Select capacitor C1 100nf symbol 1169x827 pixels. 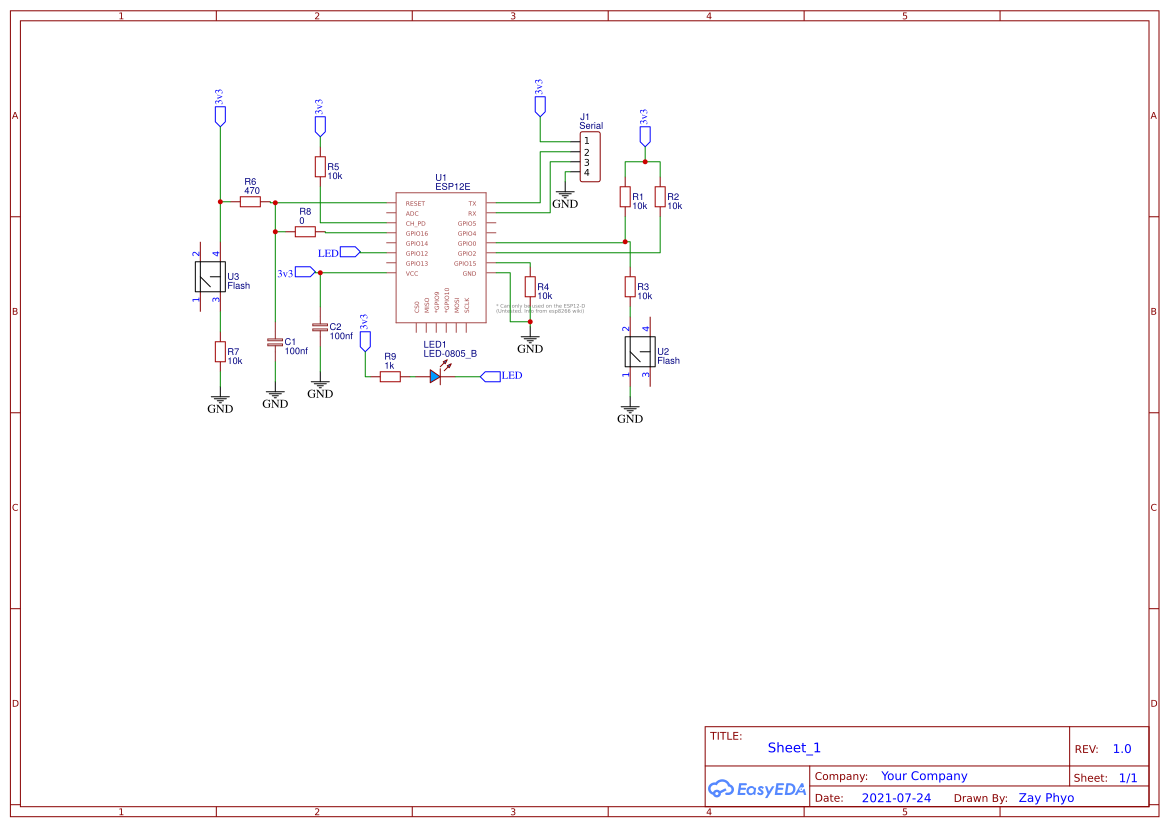(x=275, y=342)
